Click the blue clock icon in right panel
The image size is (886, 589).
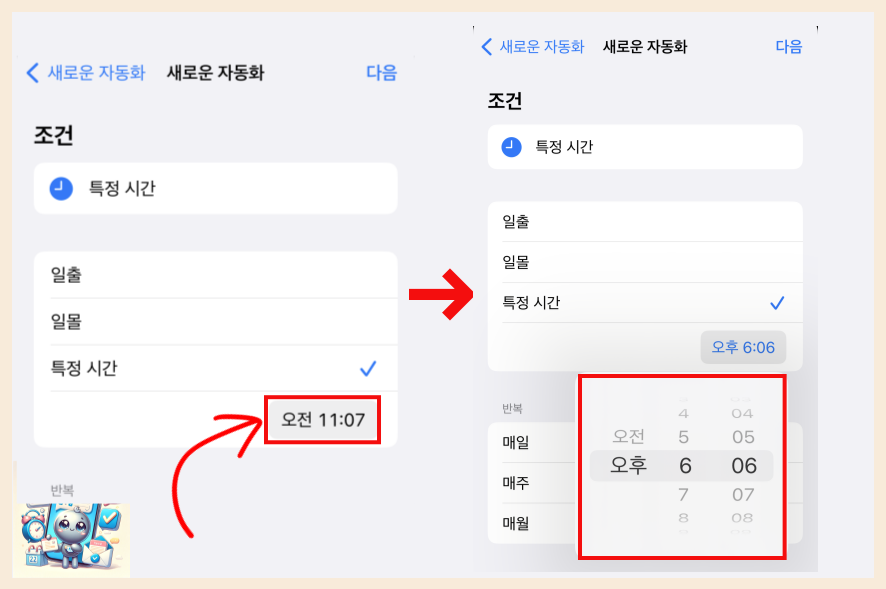tap(511, 147)
